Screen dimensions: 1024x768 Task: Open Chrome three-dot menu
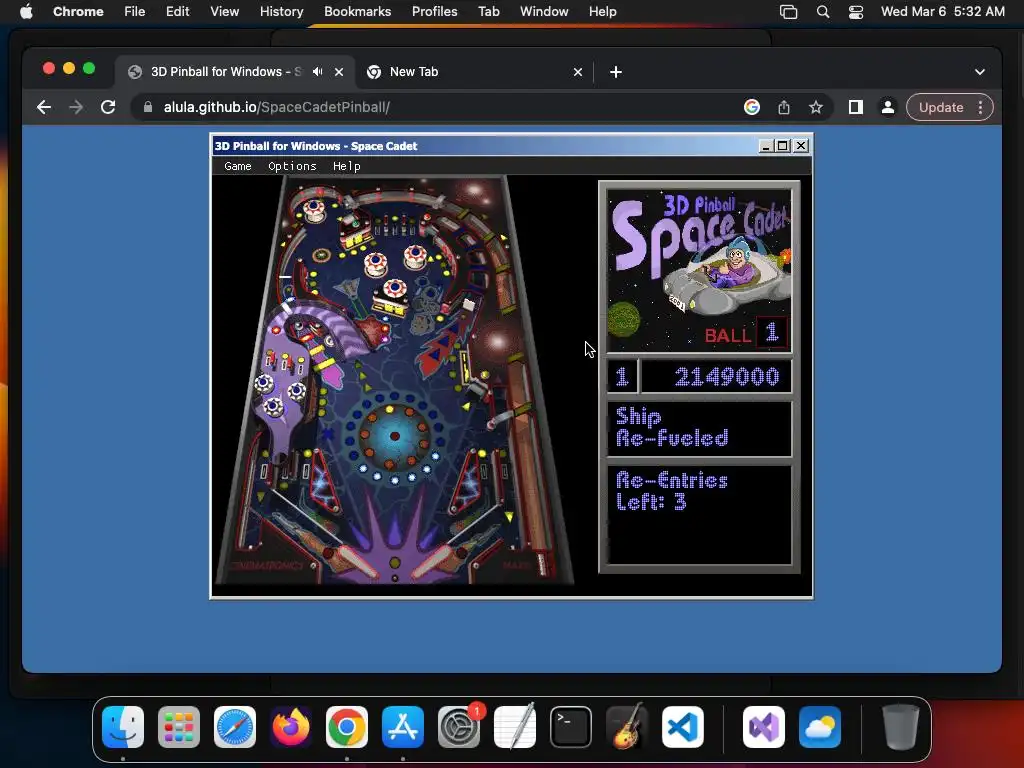[x=980, y=107]
